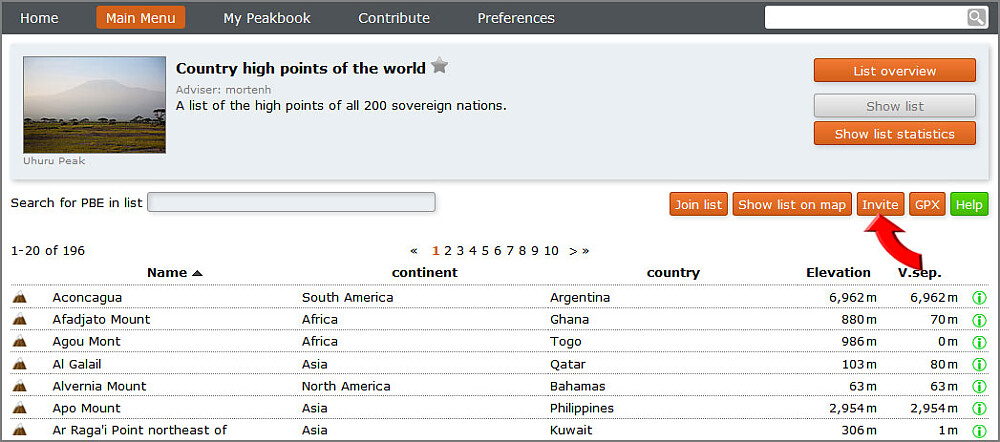The width and height of the screenshot is (1000, 442).
Task: Sort the list by continent column
Action: [x=424, y=273]
